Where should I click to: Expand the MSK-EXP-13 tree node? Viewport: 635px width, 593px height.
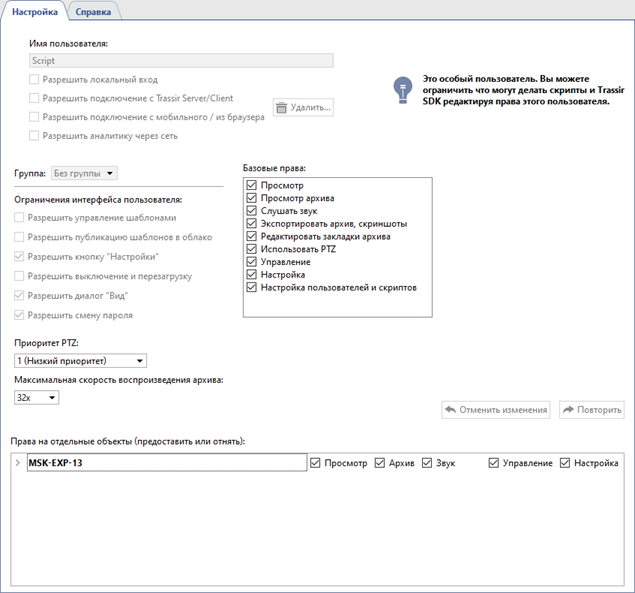tap(18, 463)
